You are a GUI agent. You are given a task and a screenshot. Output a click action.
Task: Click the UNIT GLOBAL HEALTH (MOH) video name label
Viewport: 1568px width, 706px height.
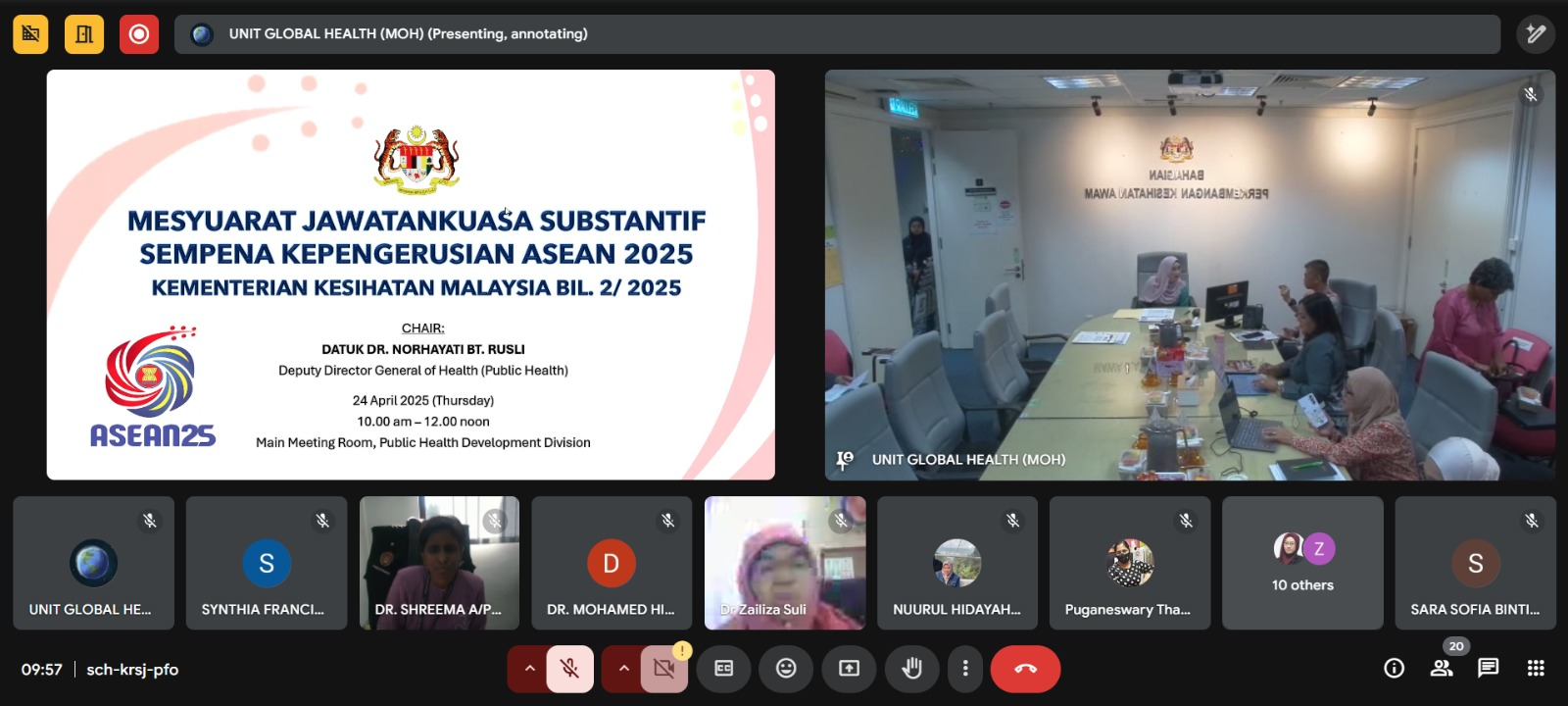point(968,459)
